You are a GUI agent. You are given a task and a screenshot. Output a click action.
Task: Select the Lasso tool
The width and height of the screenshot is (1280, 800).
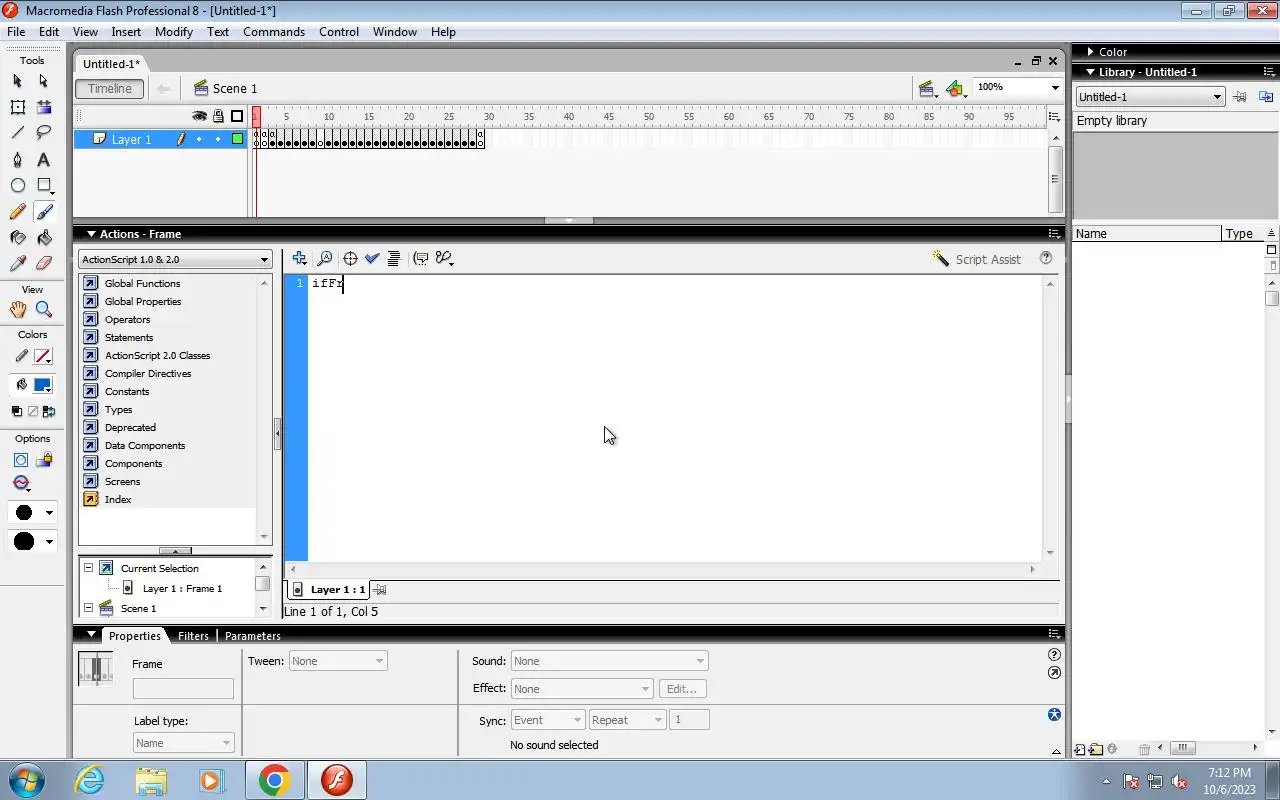click(x=44, y=133)
